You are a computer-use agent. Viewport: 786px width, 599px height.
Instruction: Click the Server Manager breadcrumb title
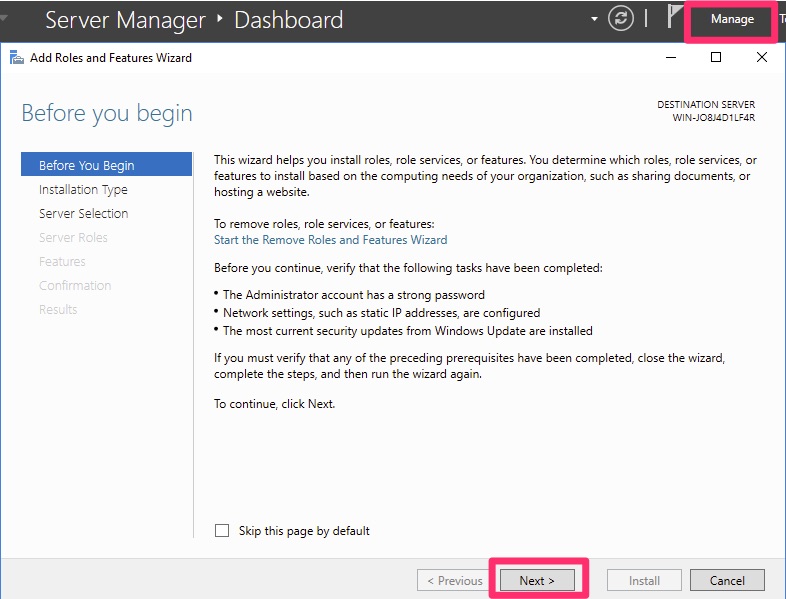pos(125,20)
